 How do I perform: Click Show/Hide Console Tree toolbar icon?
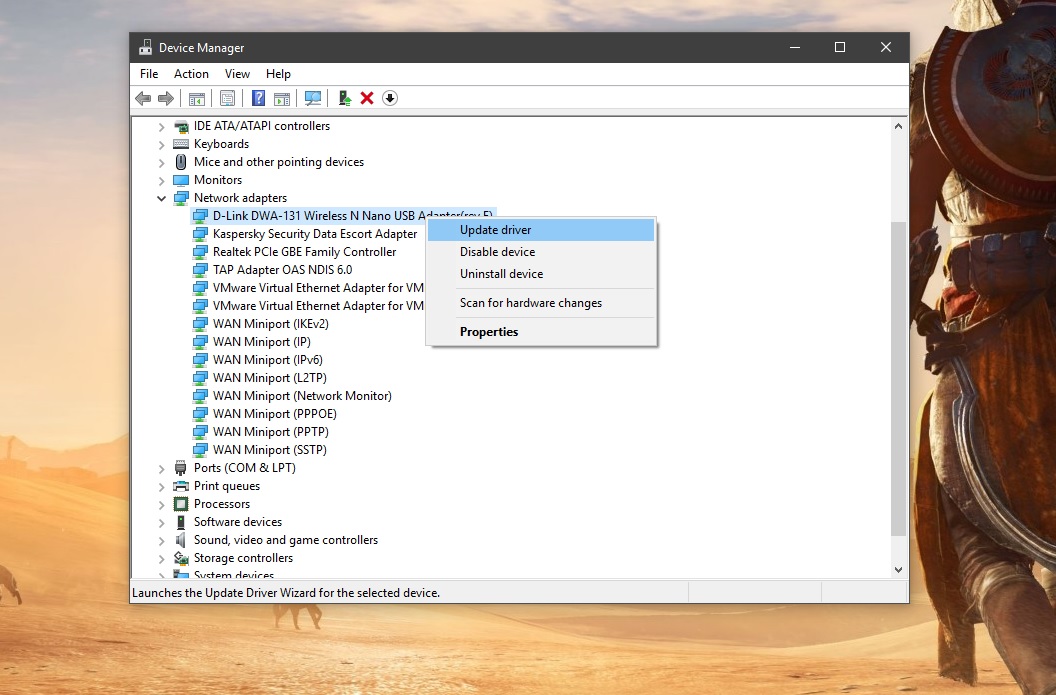coord(197,98)
